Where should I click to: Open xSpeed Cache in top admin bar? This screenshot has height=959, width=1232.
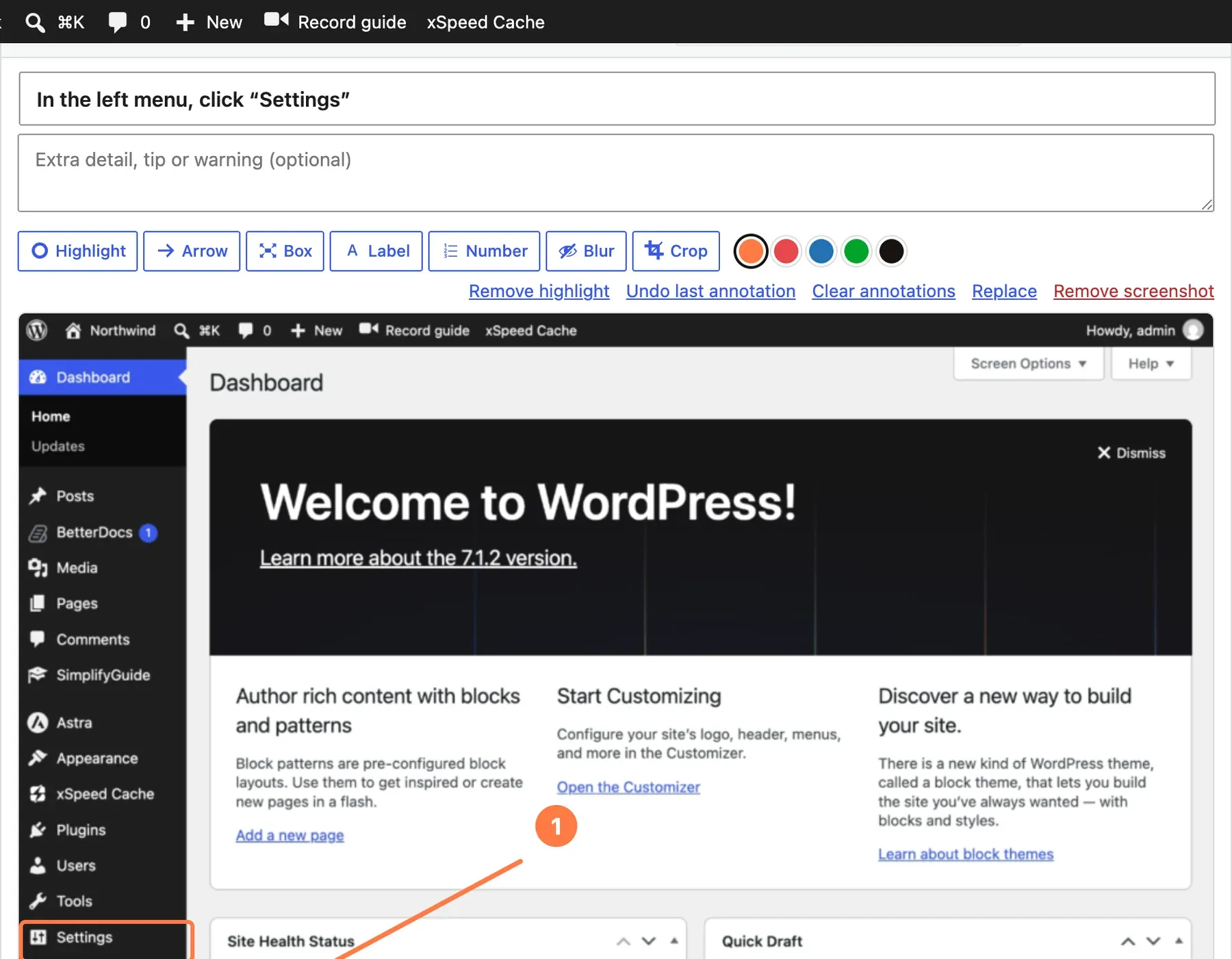[485, 22]
